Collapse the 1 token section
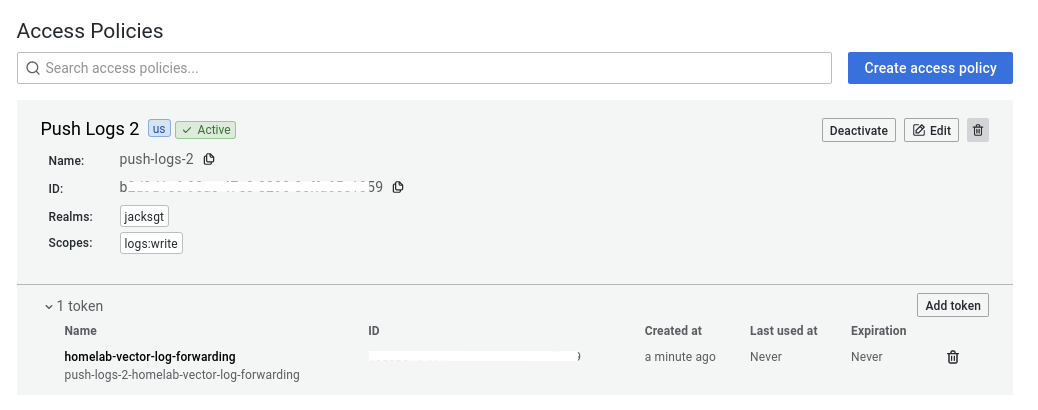Image resolution: width=1038 pixels, height=410 pixels. click(x=49, y=306)
